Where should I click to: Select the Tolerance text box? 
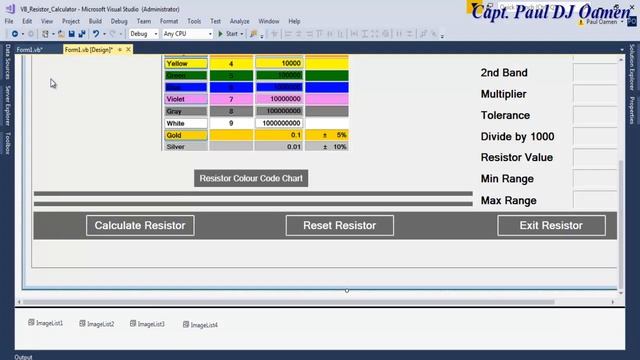595,115
